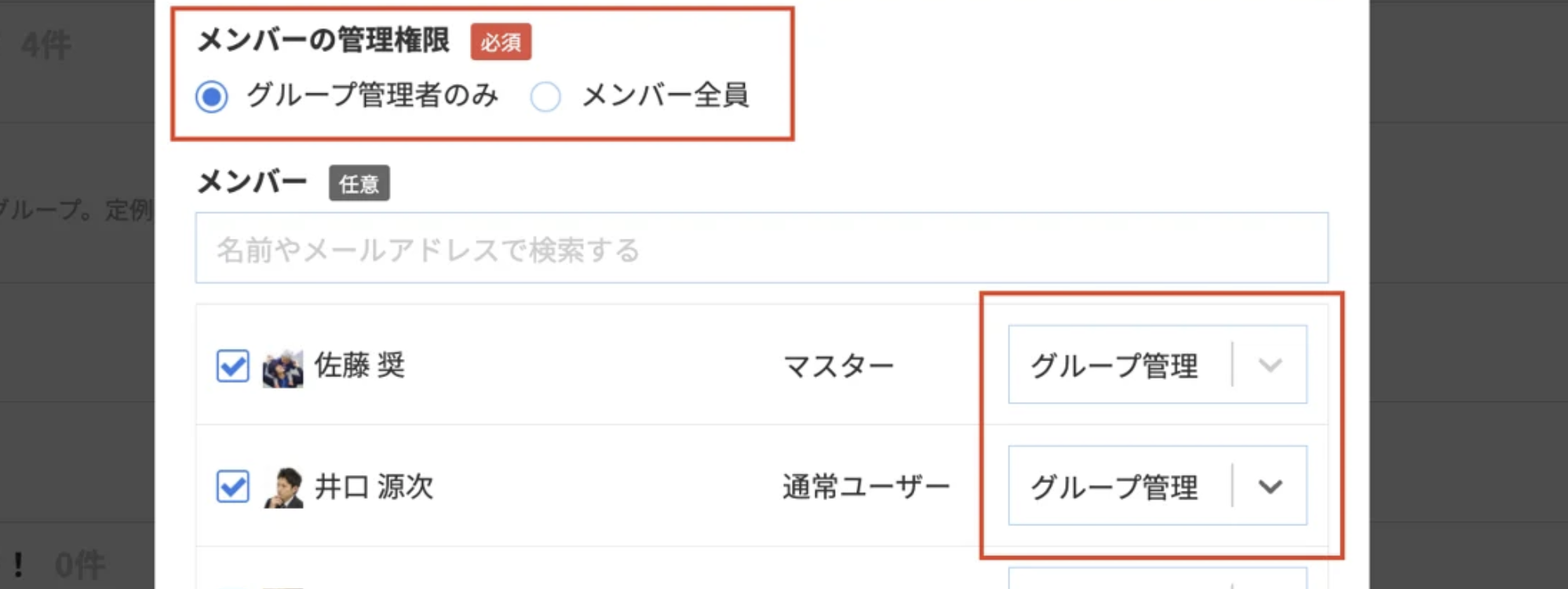Image resolution: width=1568 pixels, height=589 pixels.
Task: Uncheck the checkbox next to 佐藤 奨
Action: point(233,366)
